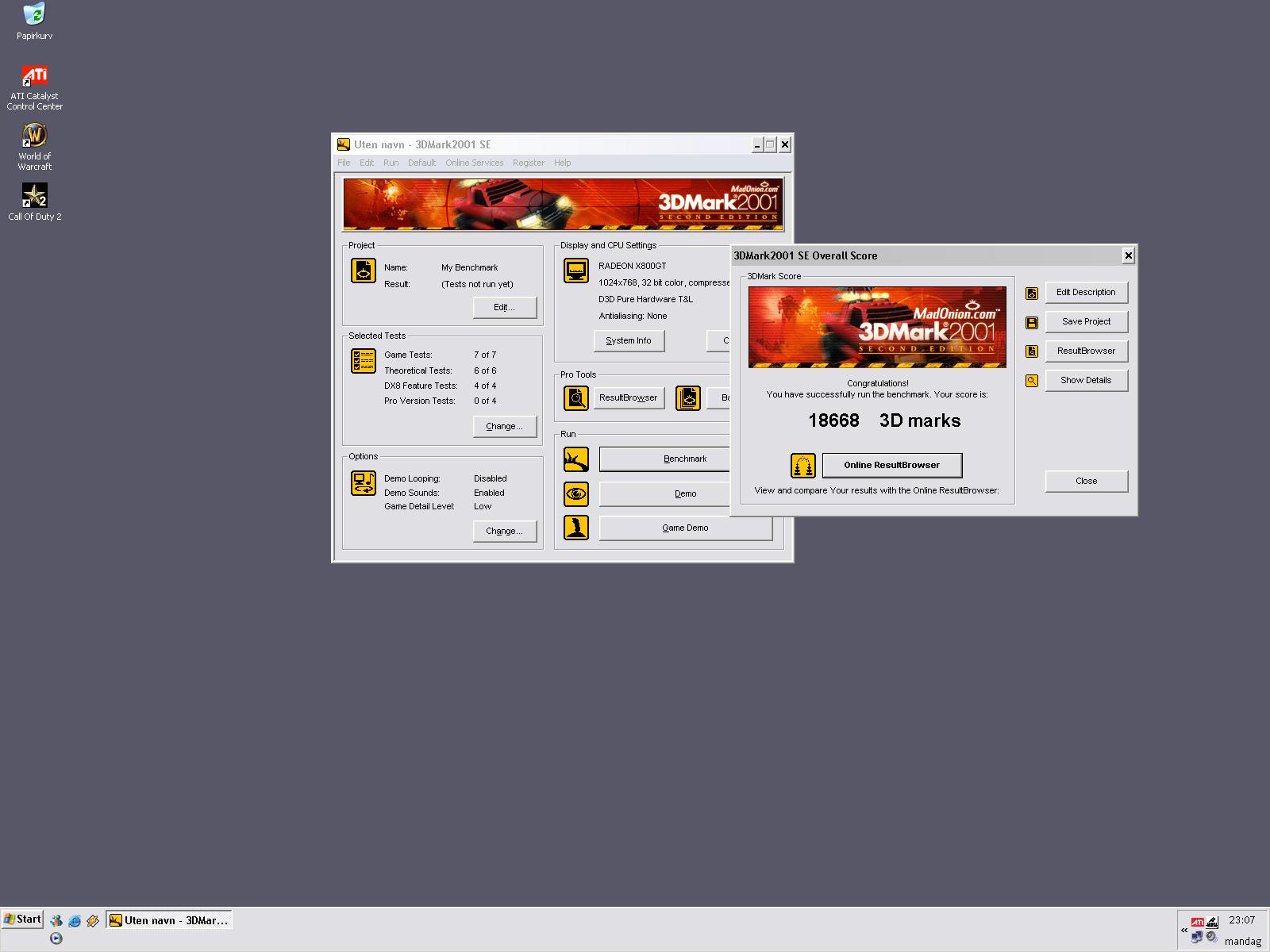Click the tray double-chevron toggle
Image resolution: width=1270 pixels, height=952 pixels.
coord(1184,930)
